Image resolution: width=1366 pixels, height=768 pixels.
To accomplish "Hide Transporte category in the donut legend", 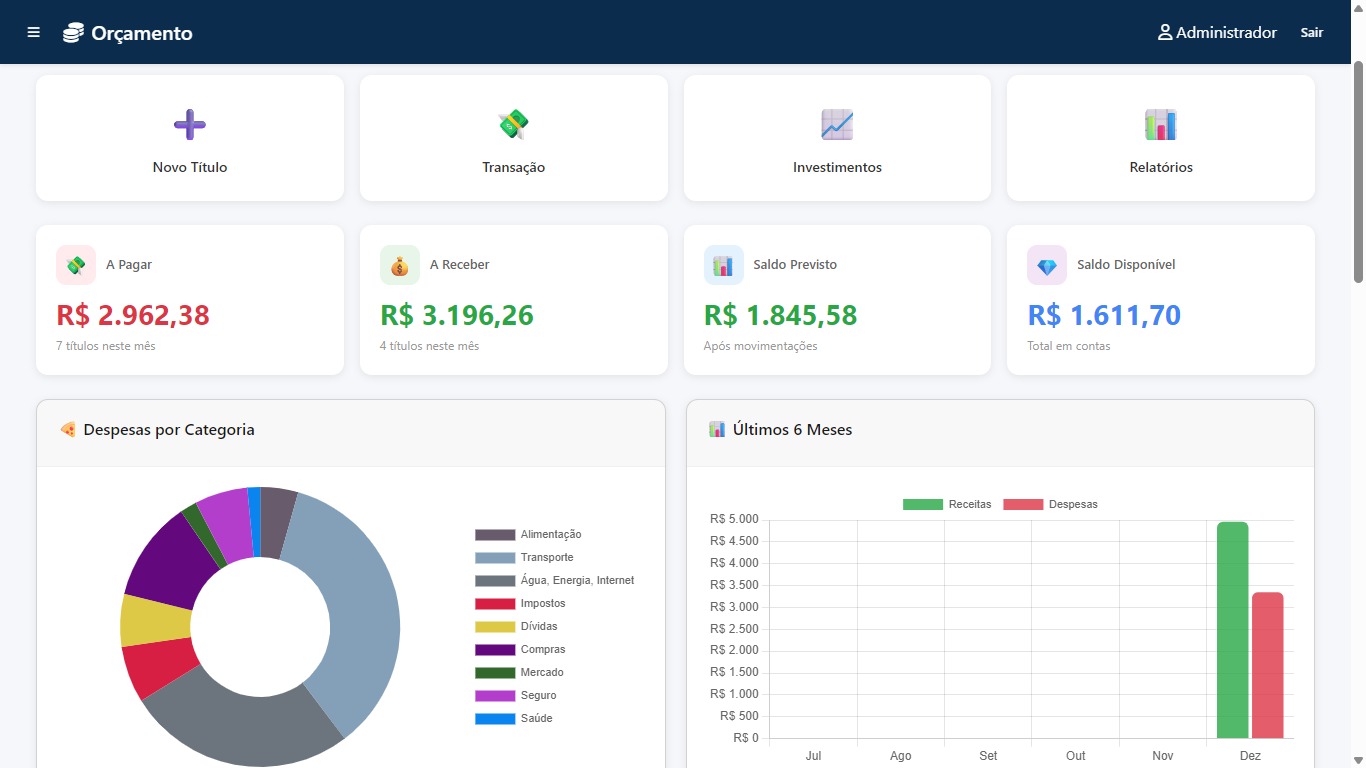I will pyautogui.click(x=546, y=557).
